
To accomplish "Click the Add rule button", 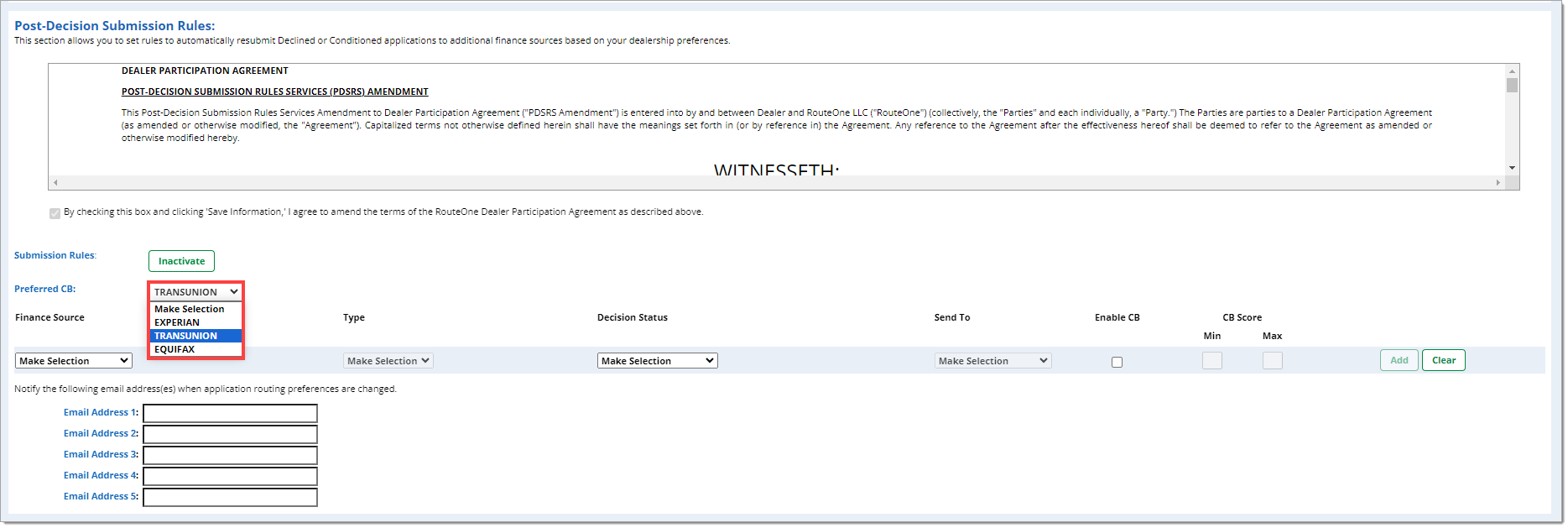I will pos(1399,360).
